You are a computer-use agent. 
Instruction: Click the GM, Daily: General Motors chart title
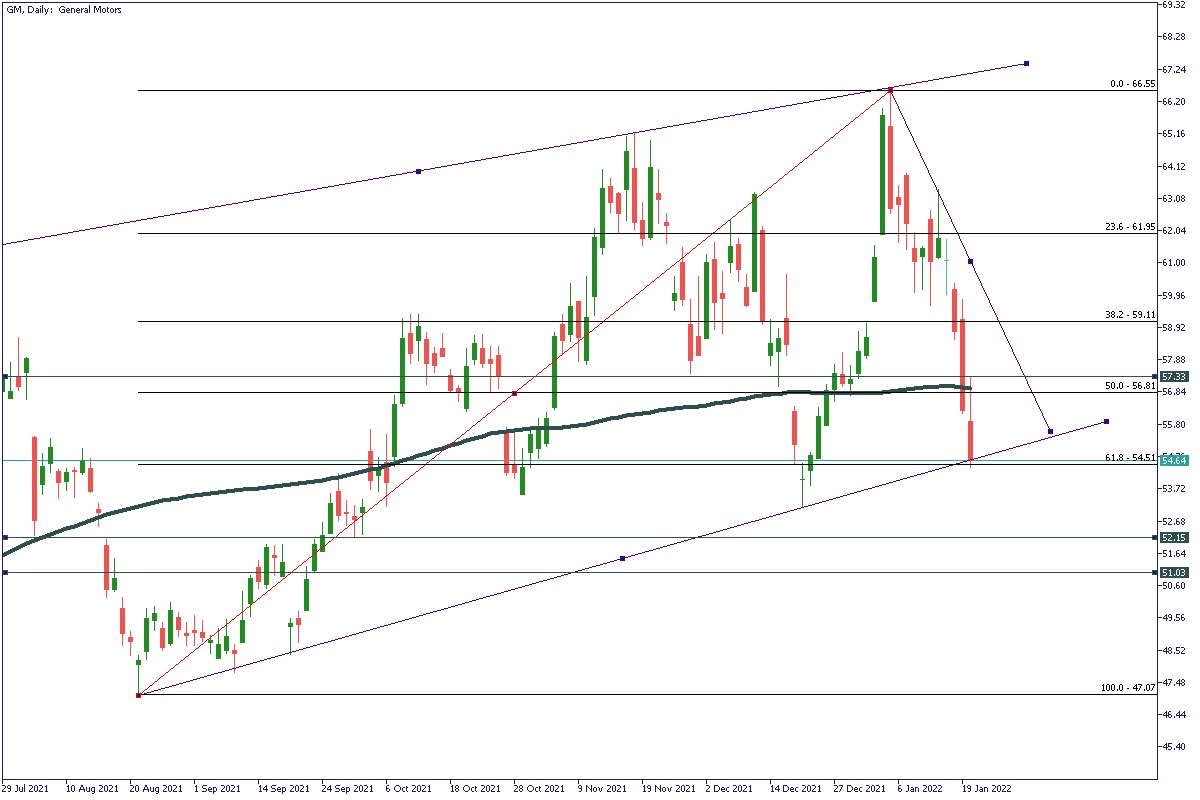pos(64,9)
